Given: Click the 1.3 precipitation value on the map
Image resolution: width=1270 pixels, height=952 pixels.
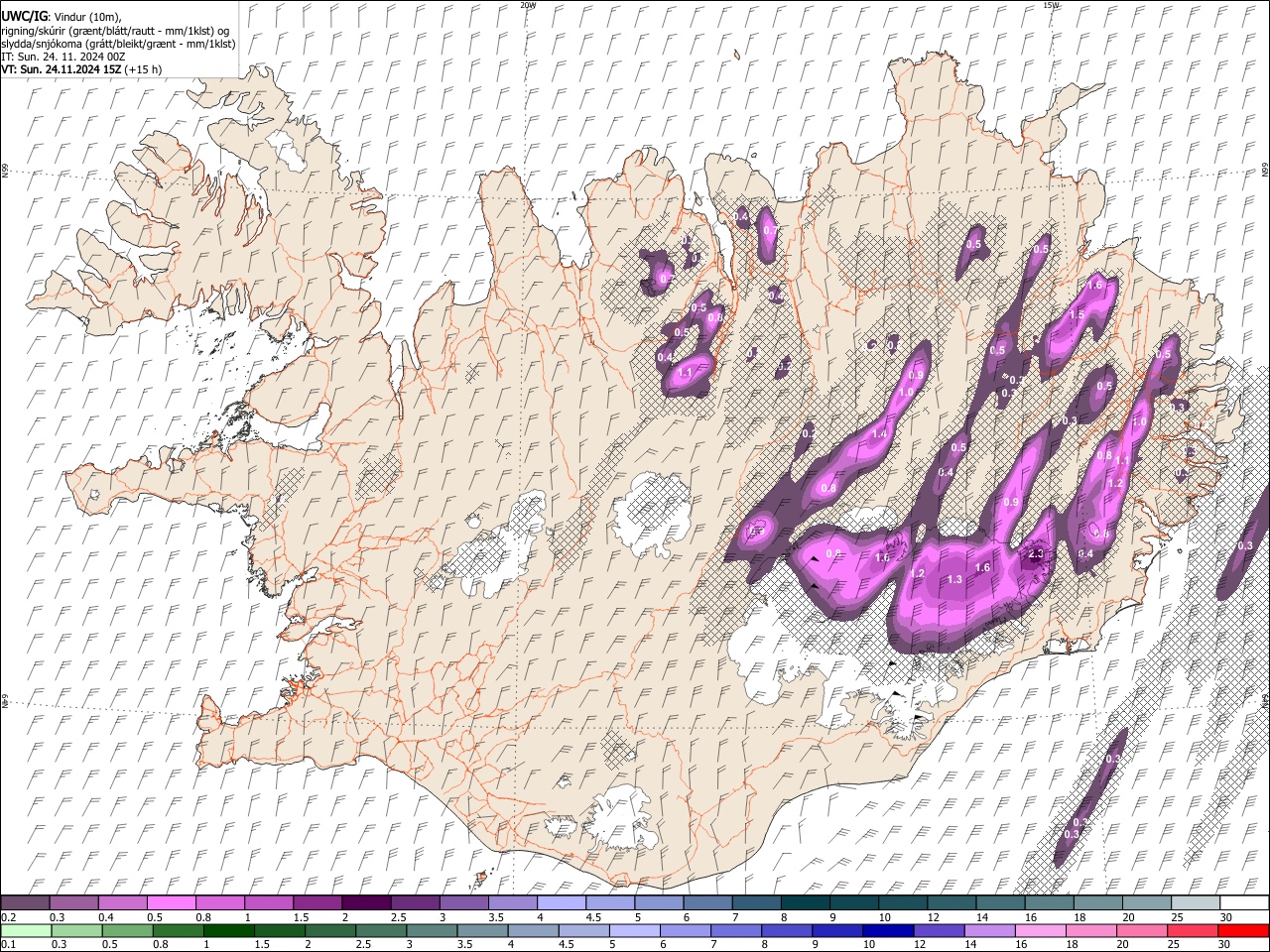Looking at the screenshot, I should [x=954, y=579].
